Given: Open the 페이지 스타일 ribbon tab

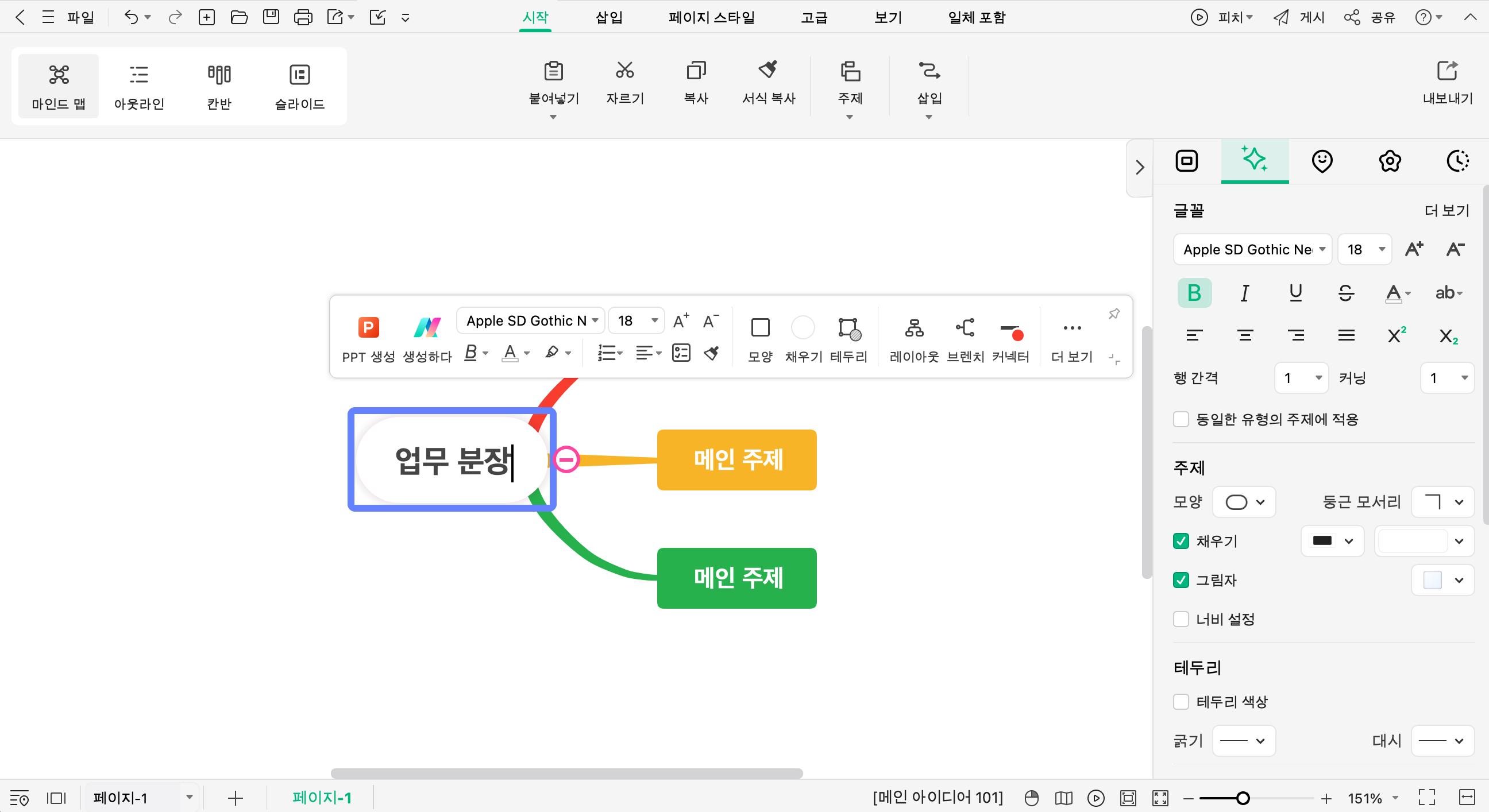Looking at the screenshot, I should click(712, 17).
